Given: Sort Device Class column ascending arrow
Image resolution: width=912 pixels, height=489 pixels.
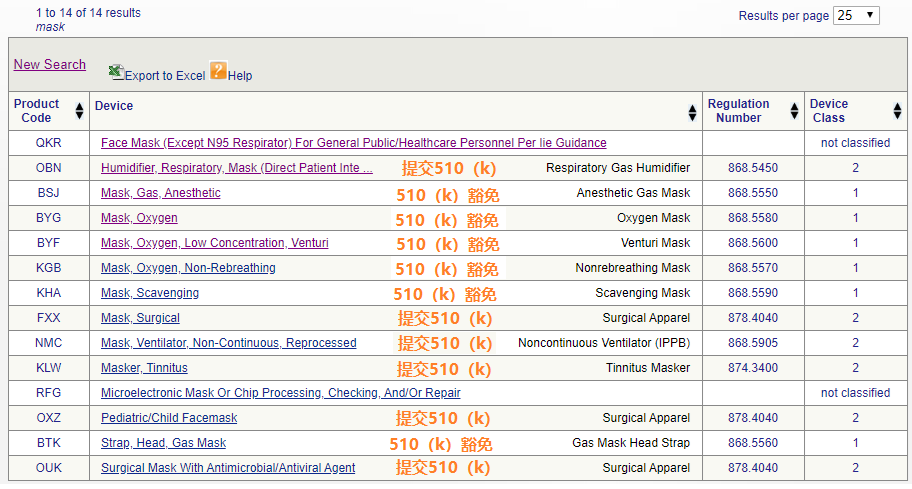Looking at the screenshot, I should (897, 107).
